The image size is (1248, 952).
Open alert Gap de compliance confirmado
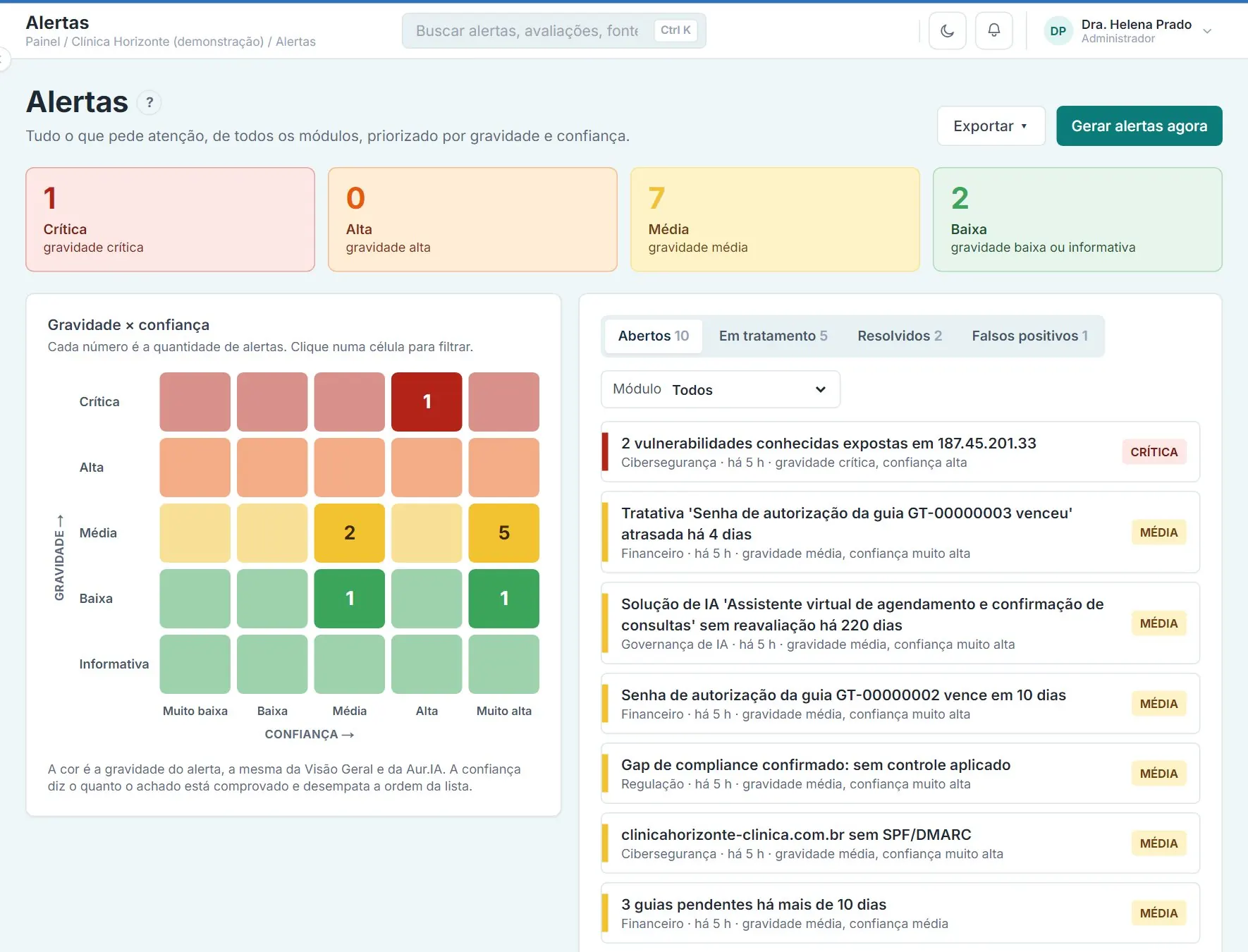[x=900, y=774]
